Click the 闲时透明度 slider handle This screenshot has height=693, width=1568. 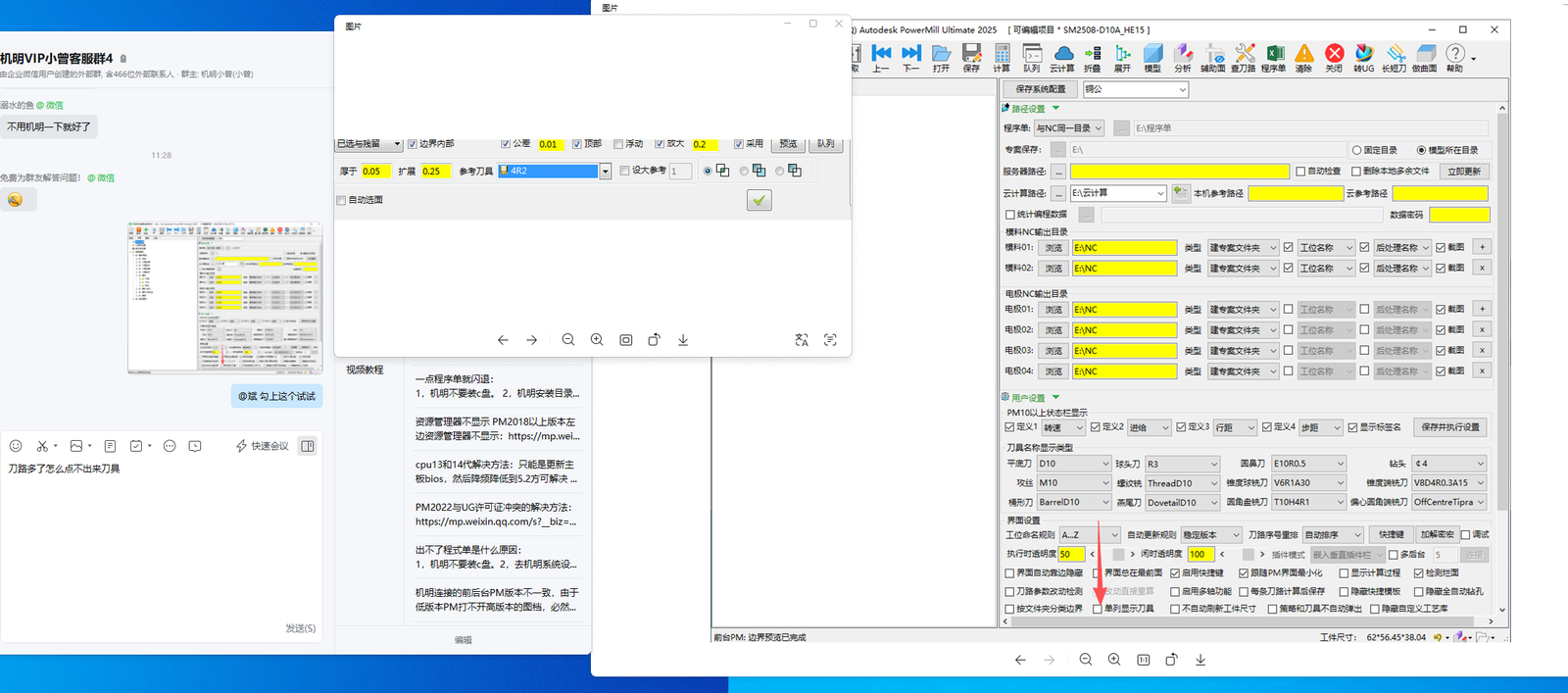pos(1248,555)
